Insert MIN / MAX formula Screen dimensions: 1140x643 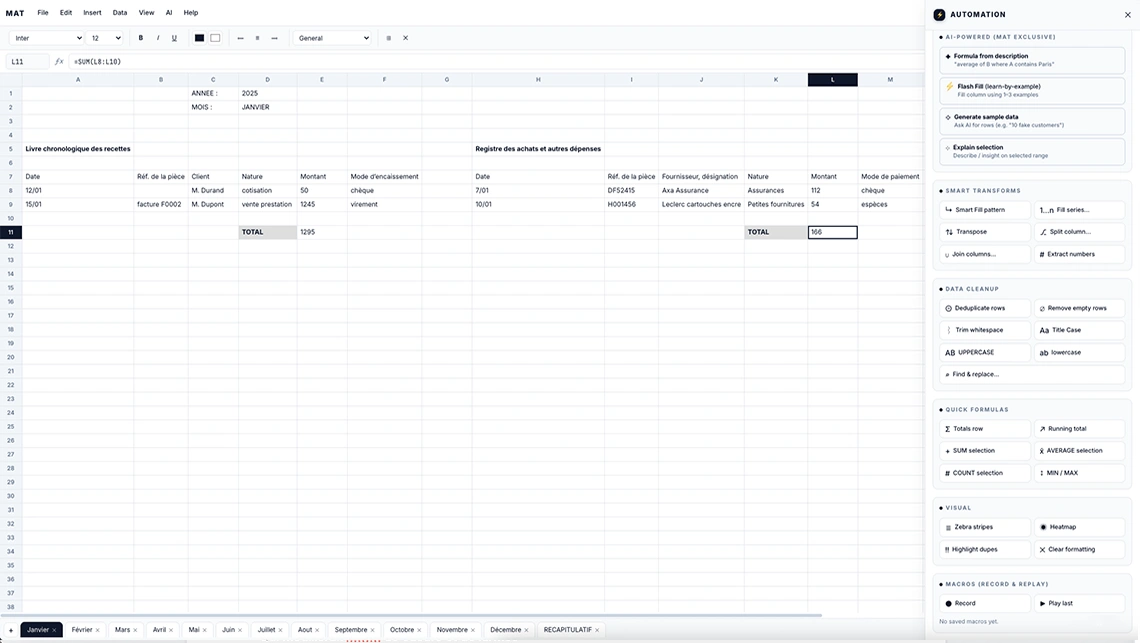[1079, 473]
